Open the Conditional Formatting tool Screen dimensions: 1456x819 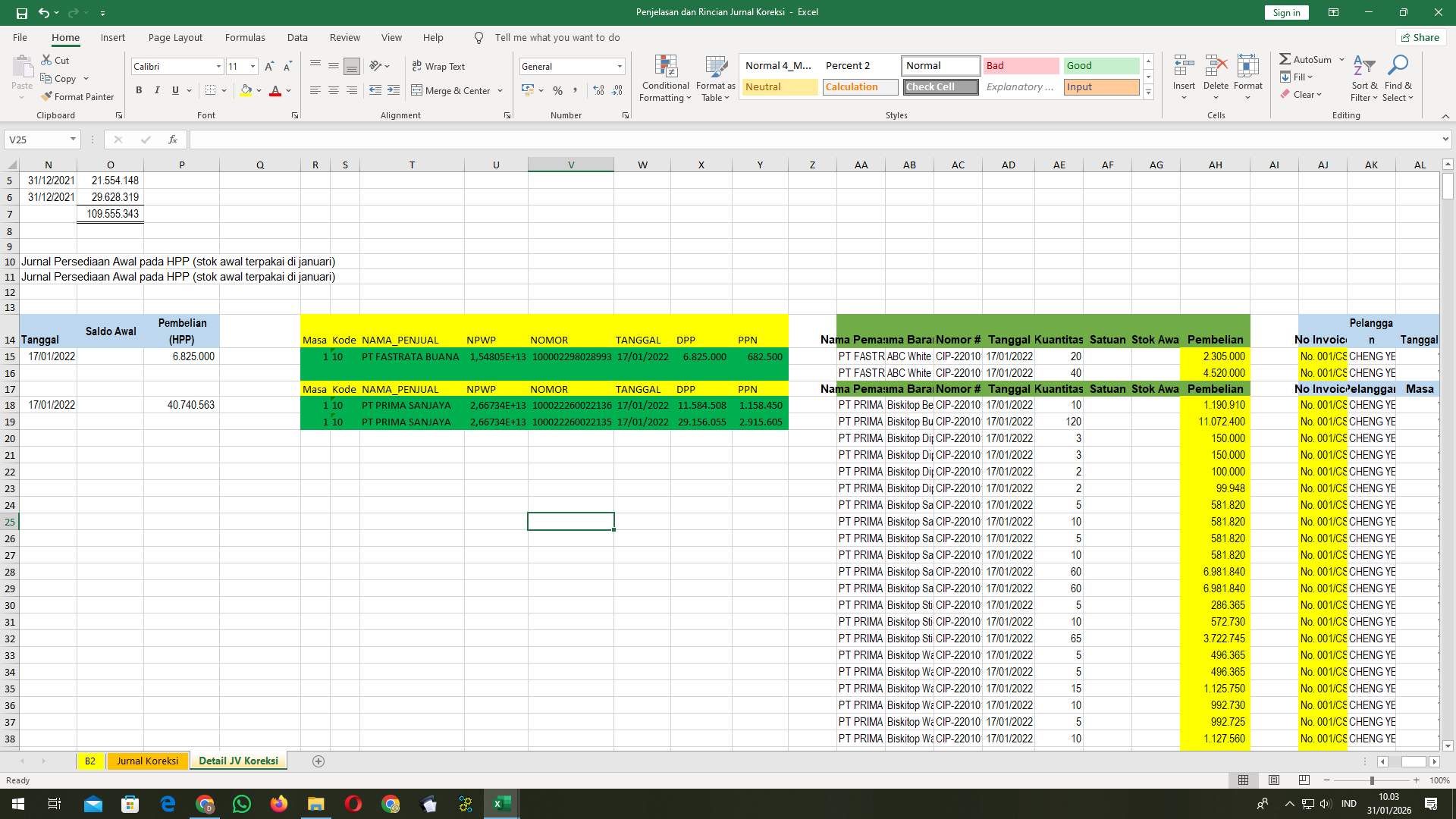click(665, 78)
